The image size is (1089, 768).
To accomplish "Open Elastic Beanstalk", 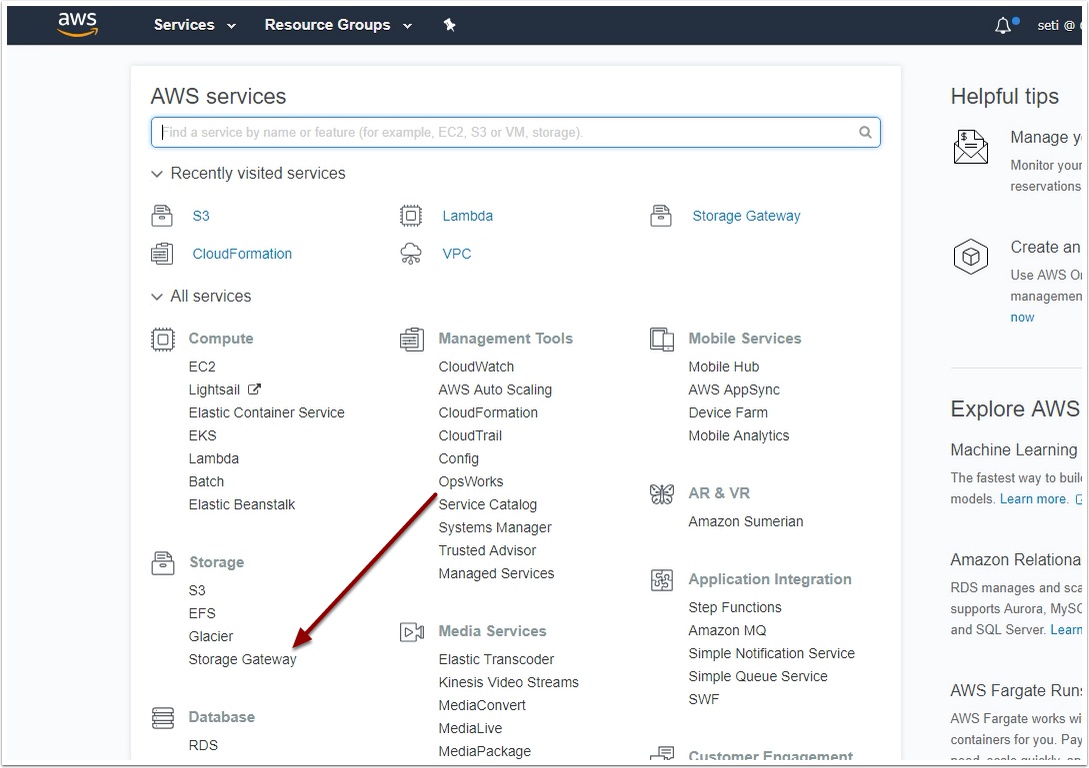I will (242, 504).
